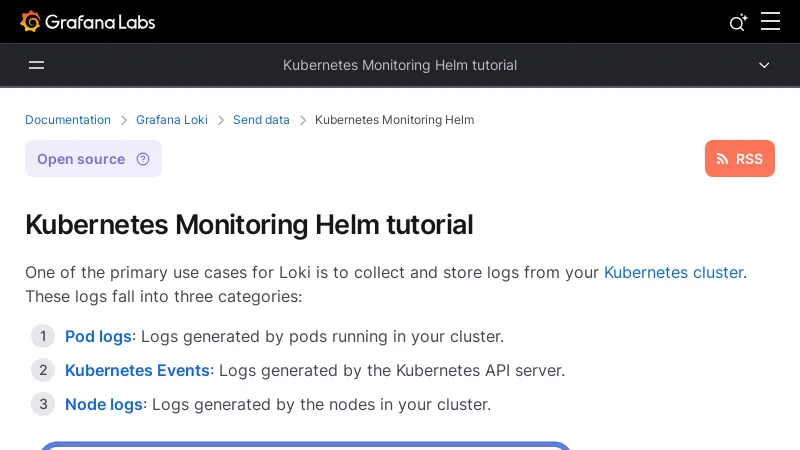Open the Kubernetes Events link
The width and height of the screenshot is (800, 450).
point(137,370)
